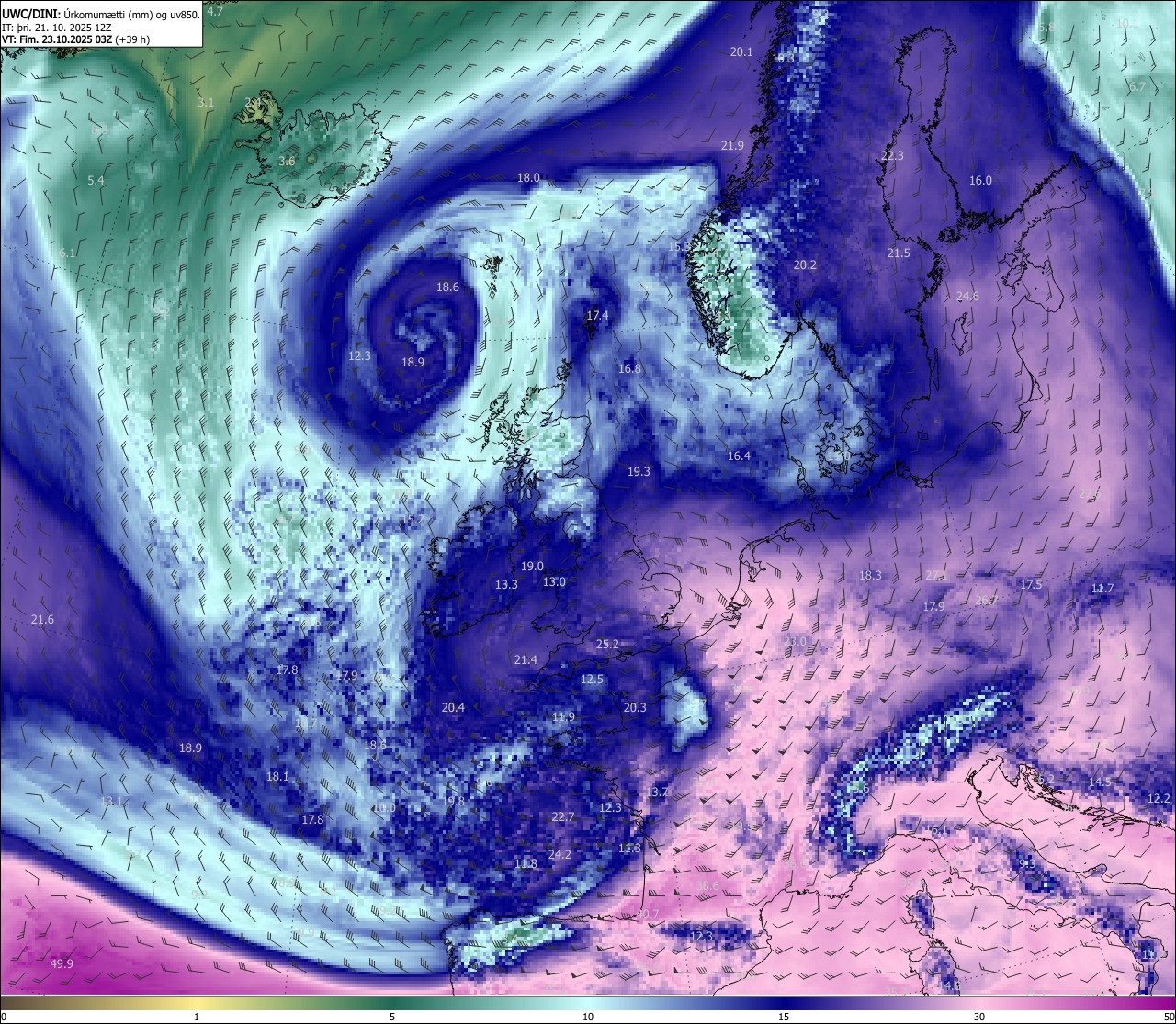
Task: Click the 3.6 value over Iceland
Action: click(287, 162)
